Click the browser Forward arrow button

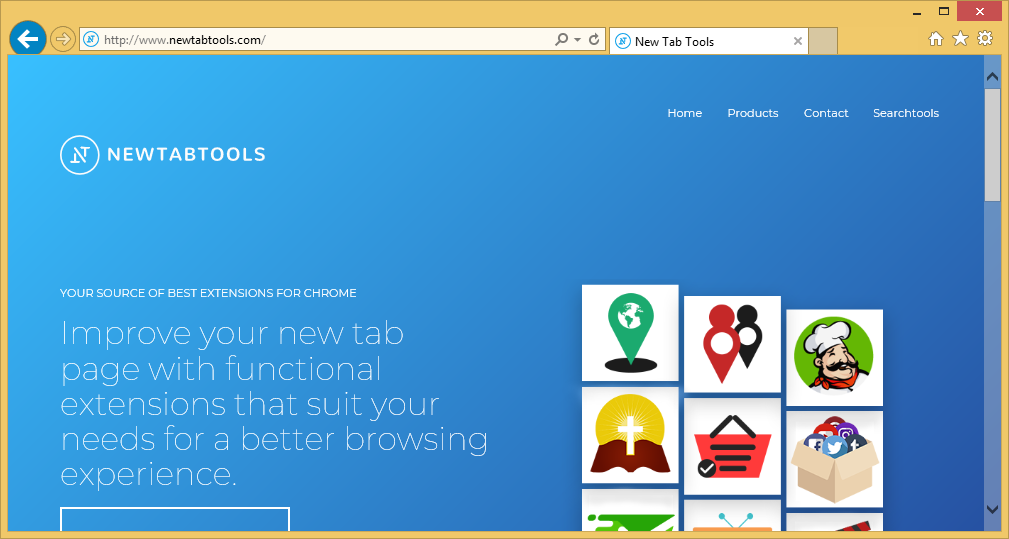(63, 40)
